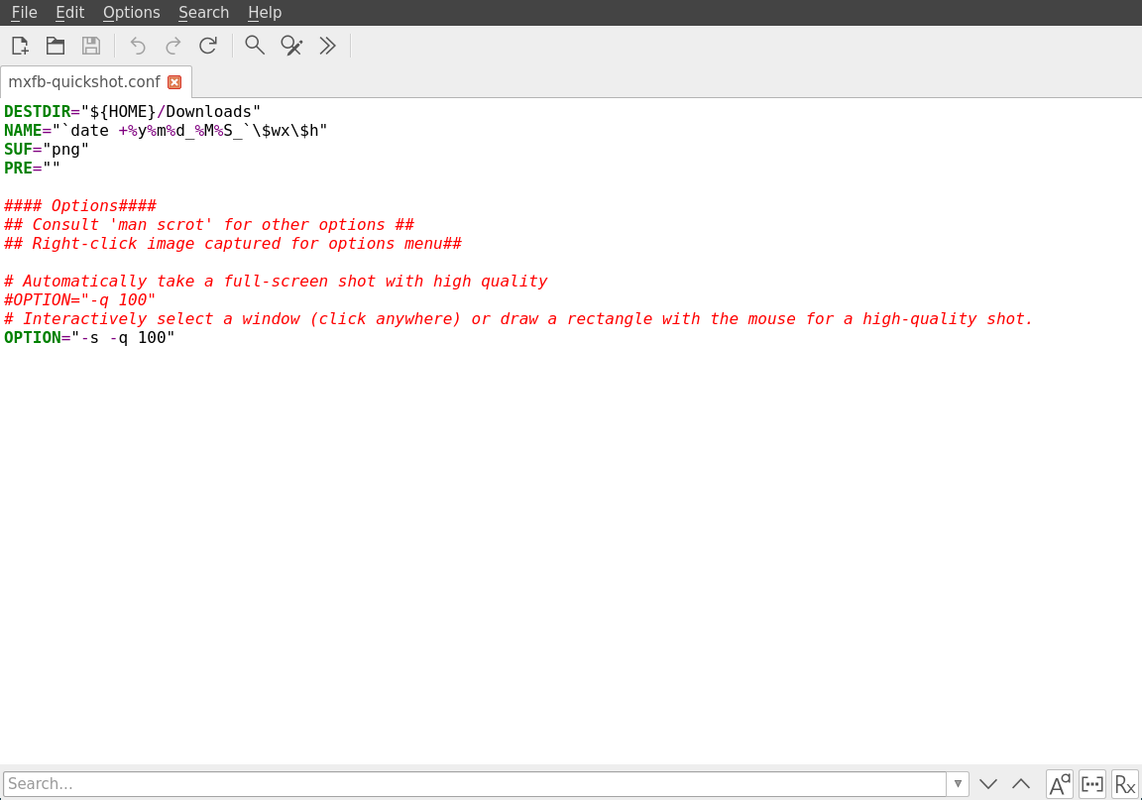Find previous match with up chevron
This screenshot has width=1142, height=800.
click(1021, 784)
